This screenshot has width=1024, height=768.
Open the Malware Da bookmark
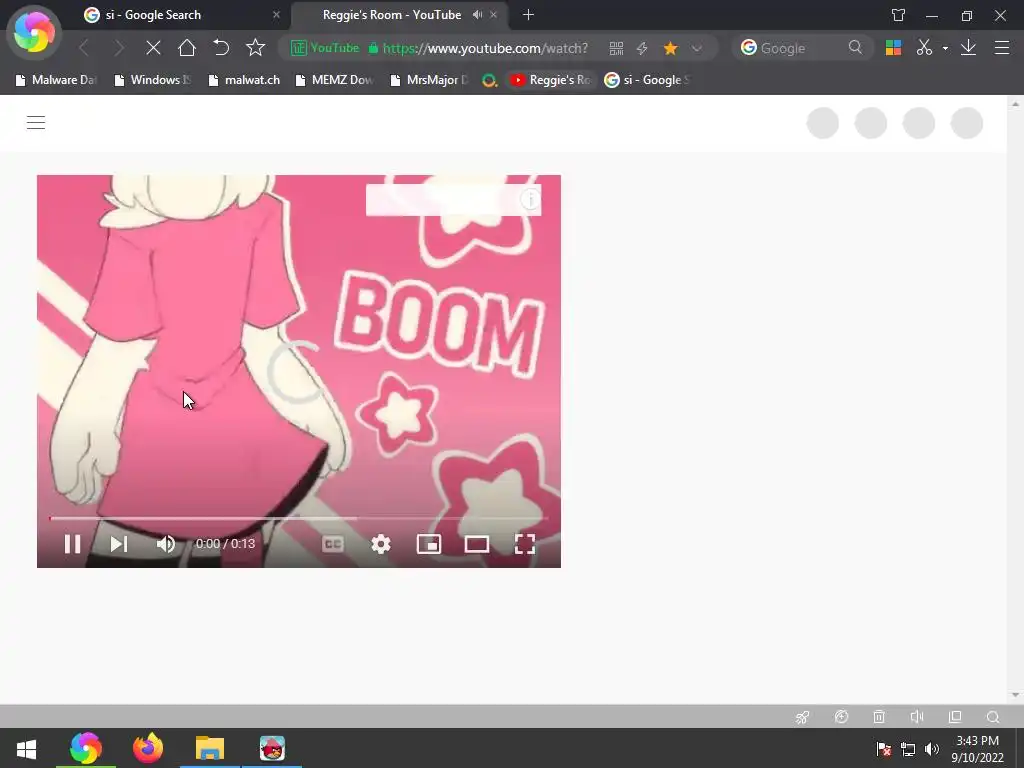click(x=56, y=80)
